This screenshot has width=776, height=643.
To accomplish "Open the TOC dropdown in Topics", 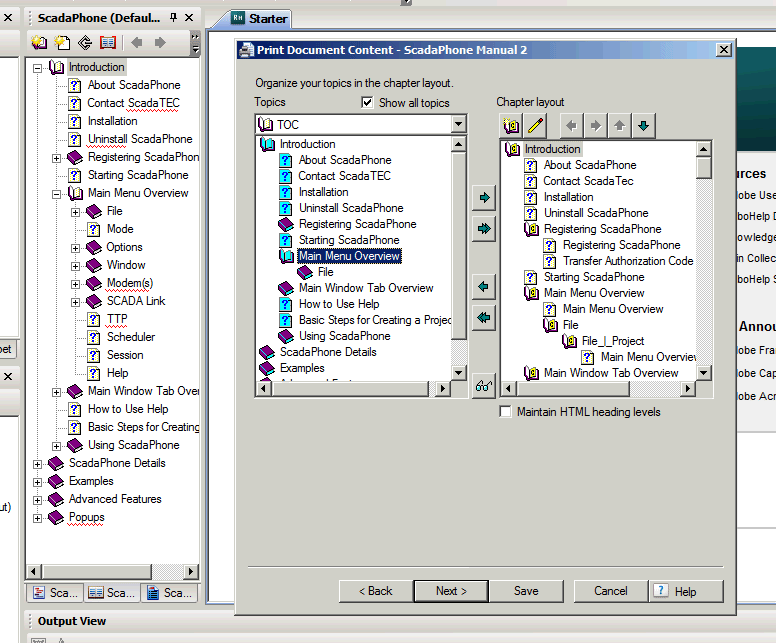I will coord(459,124).
